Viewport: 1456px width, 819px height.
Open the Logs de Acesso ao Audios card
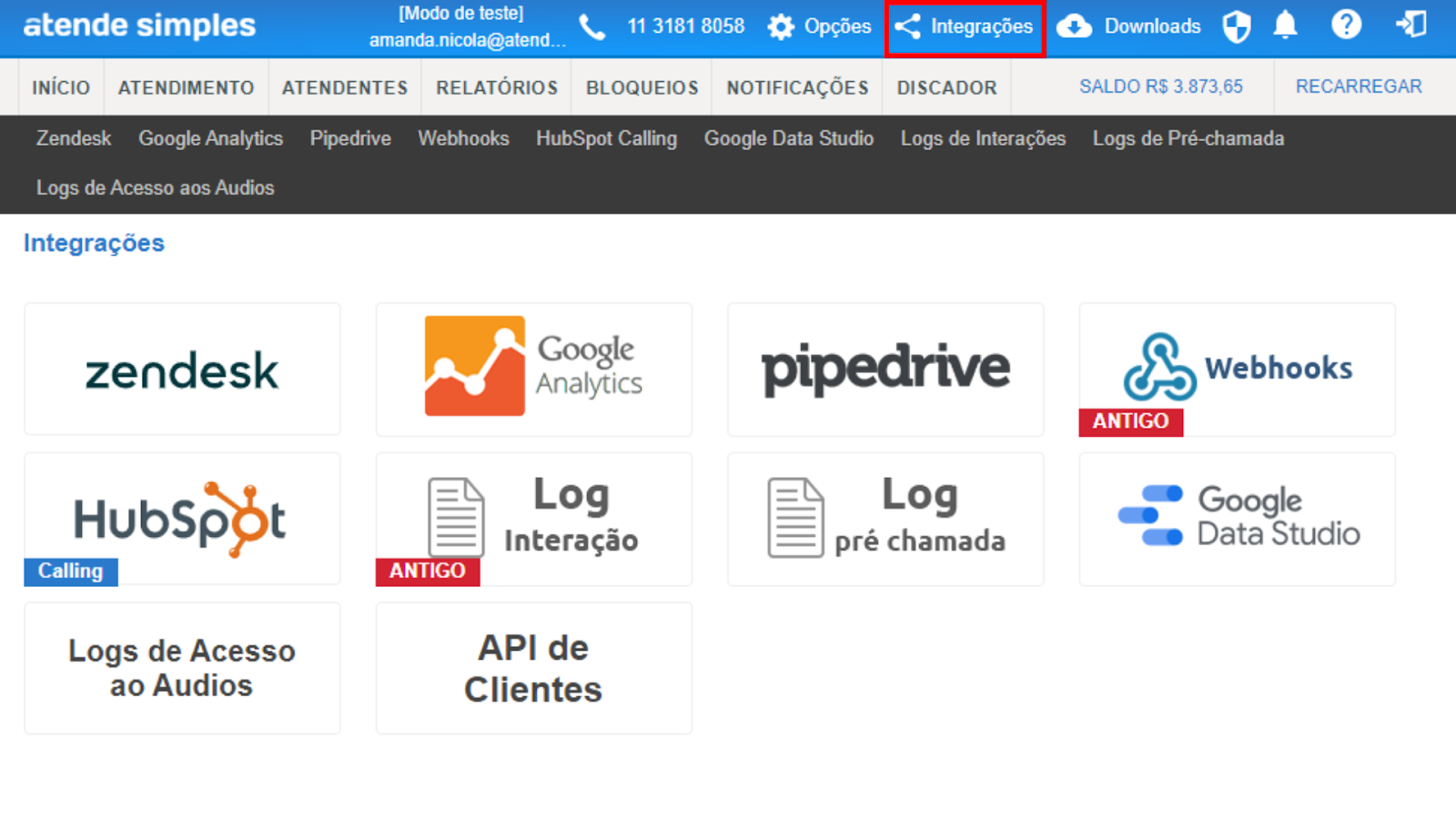tap(183, 668)
